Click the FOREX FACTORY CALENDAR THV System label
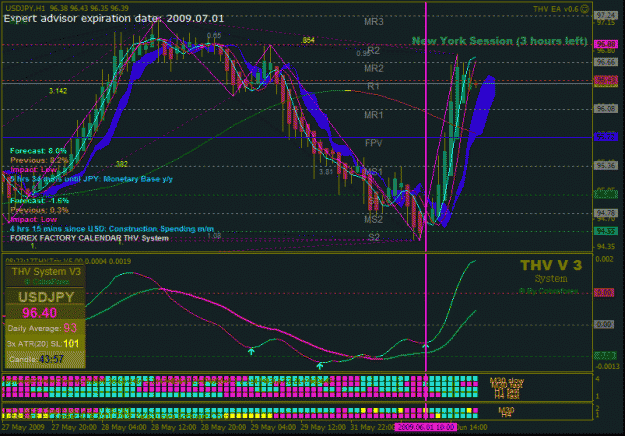Viewport: 625px width, 436px height. 89,238
